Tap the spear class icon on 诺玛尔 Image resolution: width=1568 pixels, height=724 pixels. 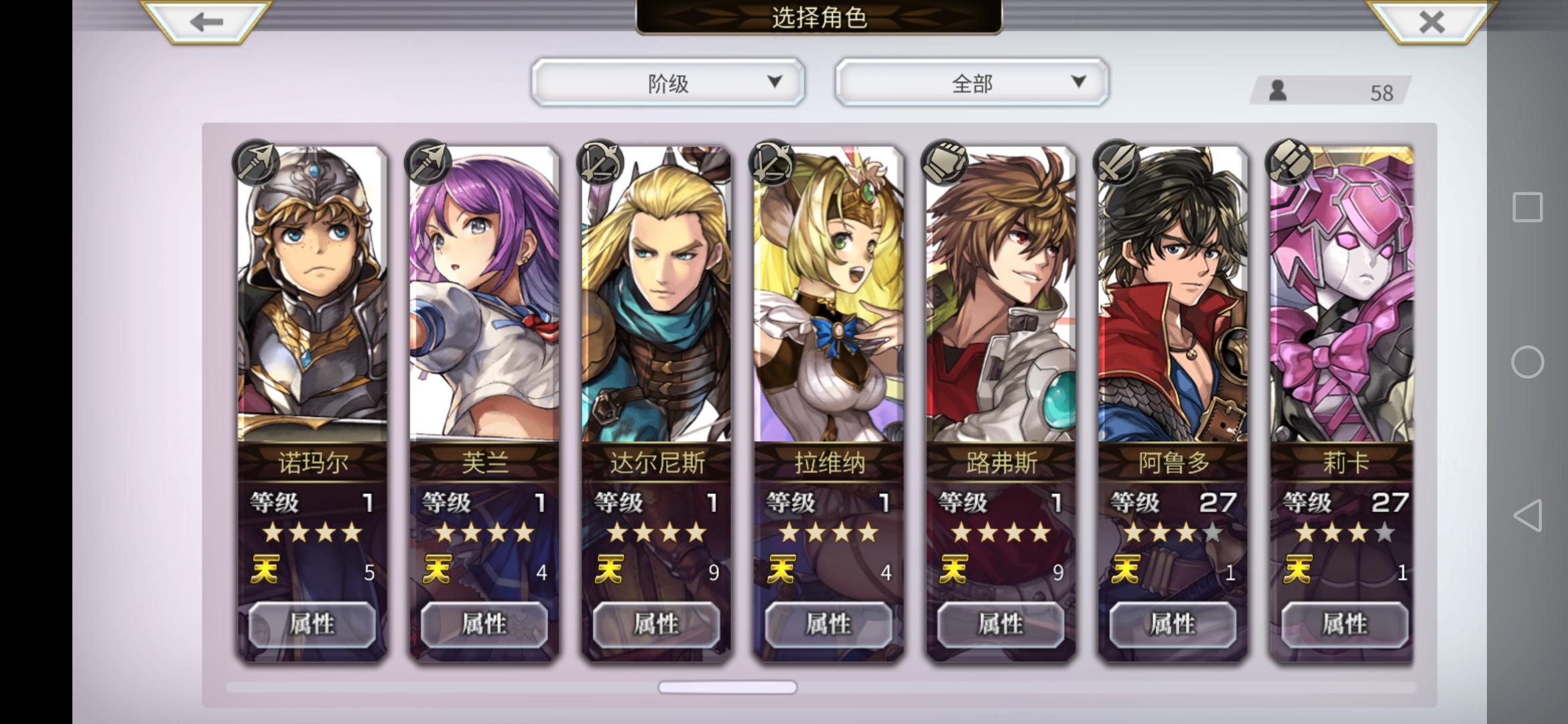pyautogui.click(x=256, y=163)
